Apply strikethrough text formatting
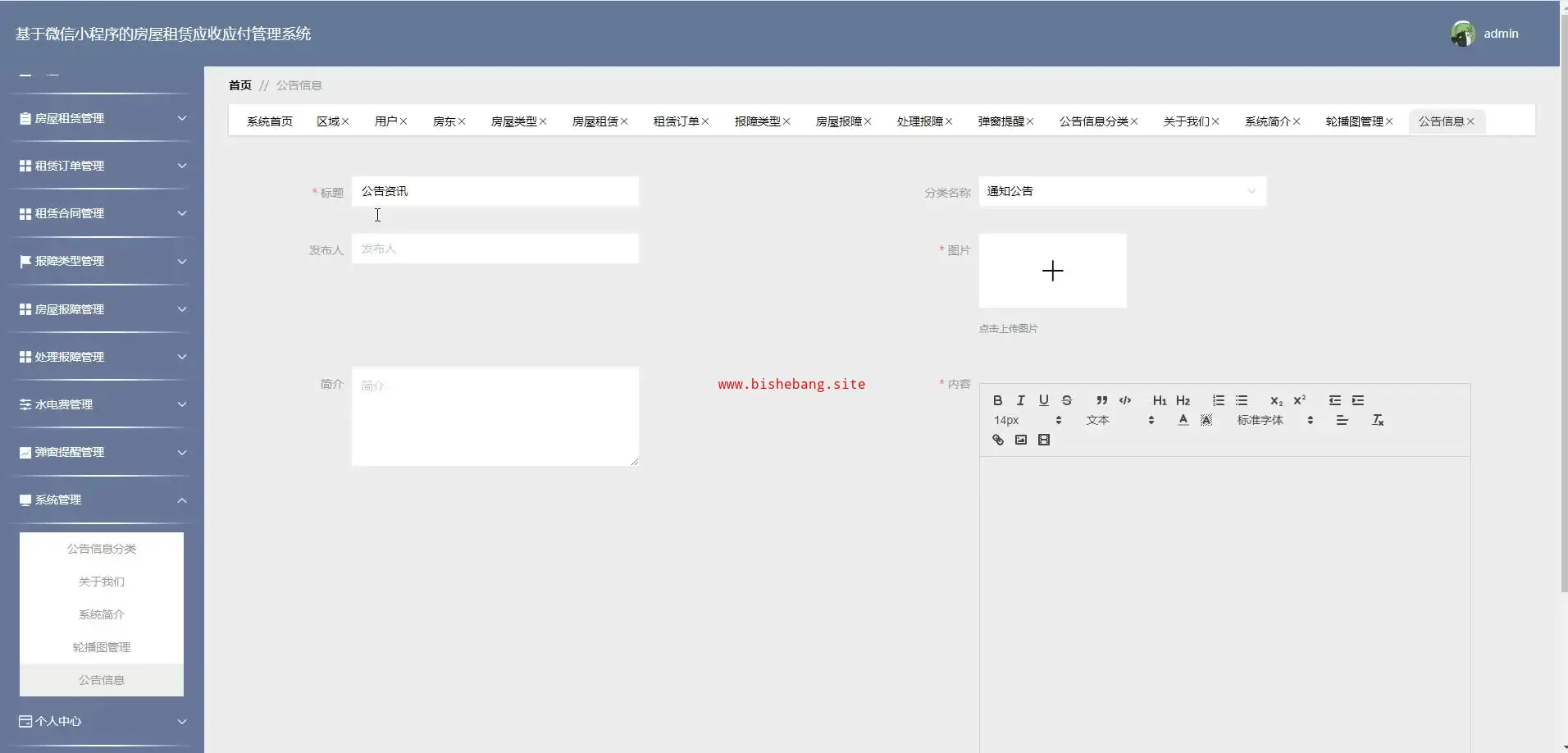 1066,400
